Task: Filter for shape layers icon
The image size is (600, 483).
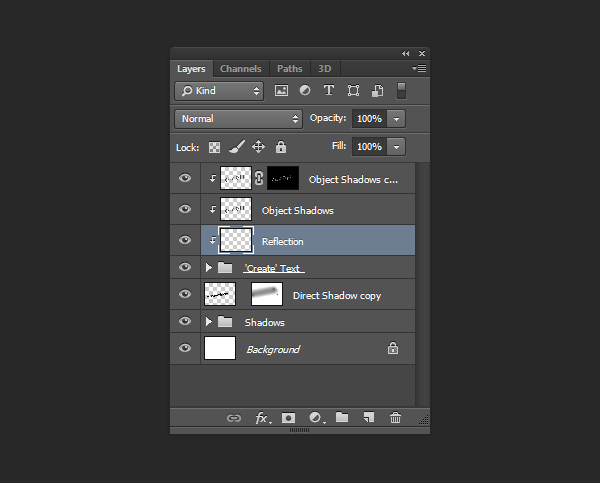Action: tap(353, 91)
